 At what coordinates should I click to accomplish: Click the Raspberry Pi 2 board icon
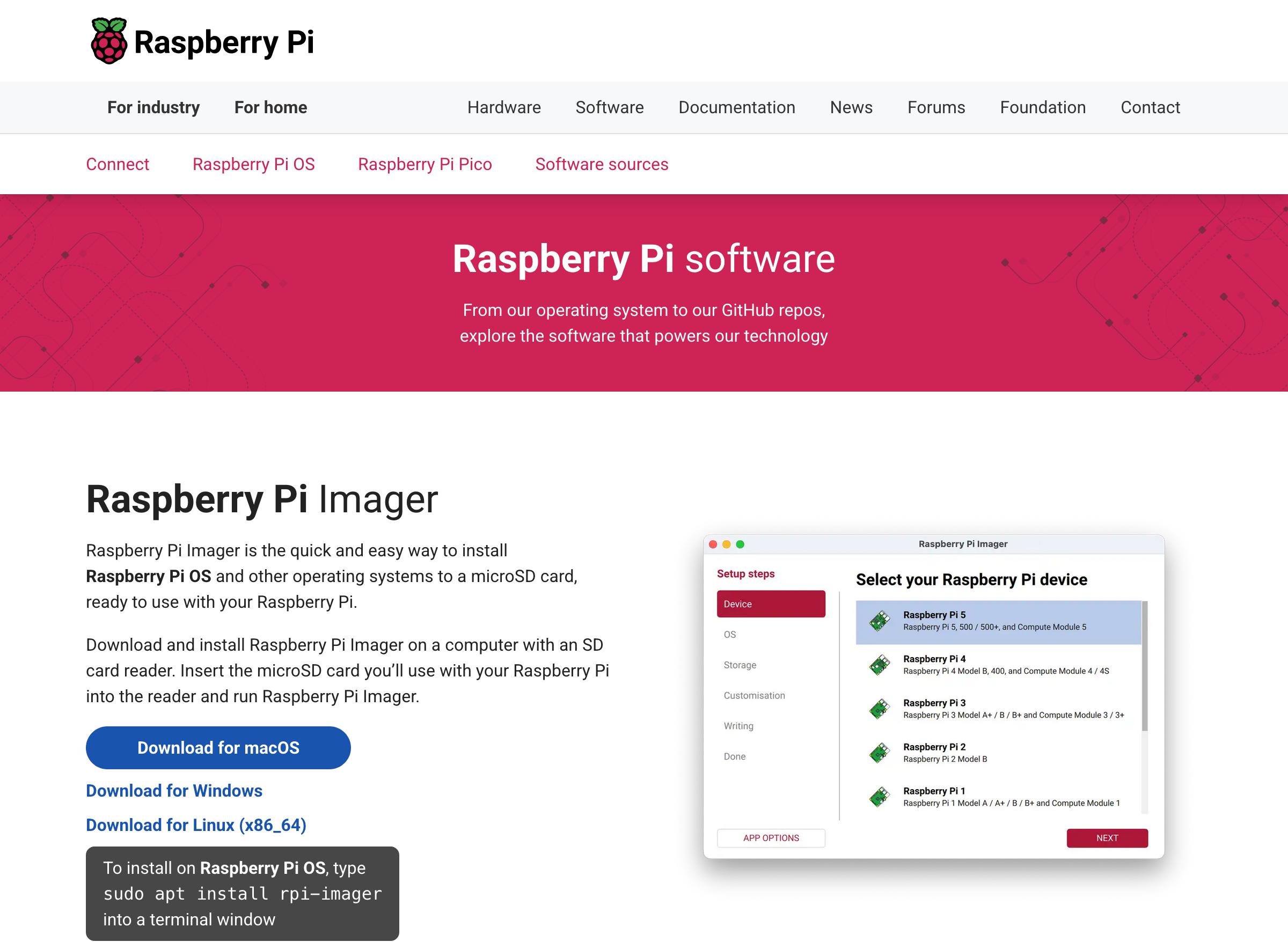point(880,753)
